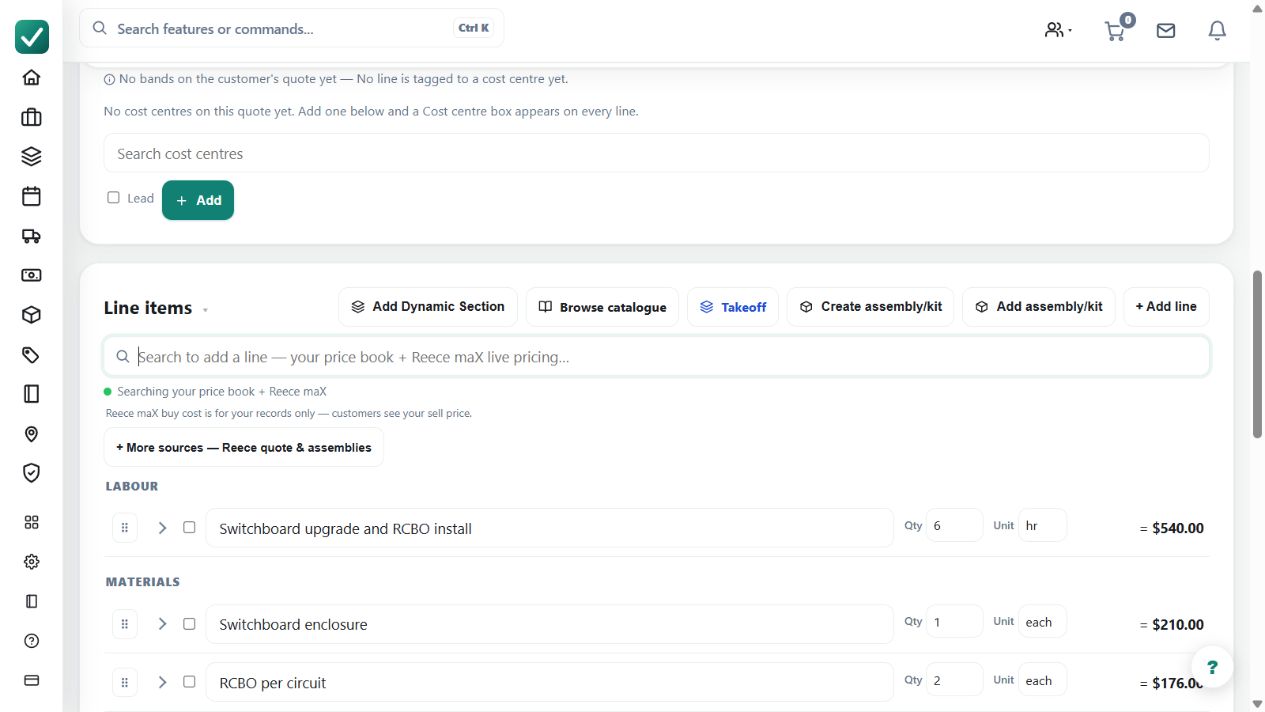This screenshot has width=1265, height=712.
Task: Select the RCBO per circuit line checkbox
Action: pyautogui.click(x=189, y=681)
